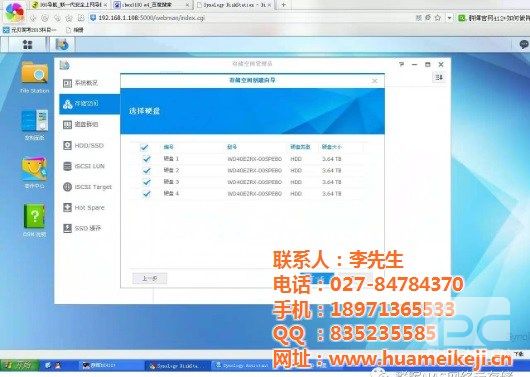Viewport: 530px width, 377px height.
Task: Close the volume creation wizard dialog
Action: pos(375,81)
